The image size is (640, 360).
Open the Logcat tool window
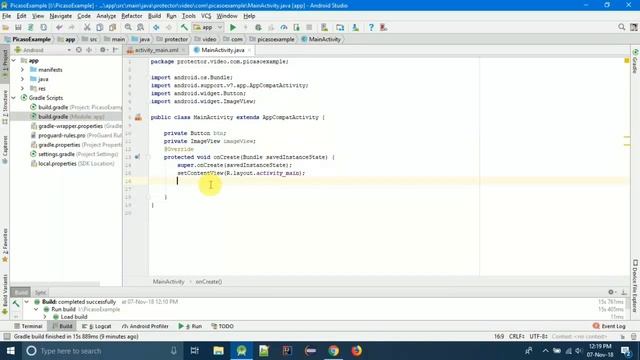click(x=97, y=326)
